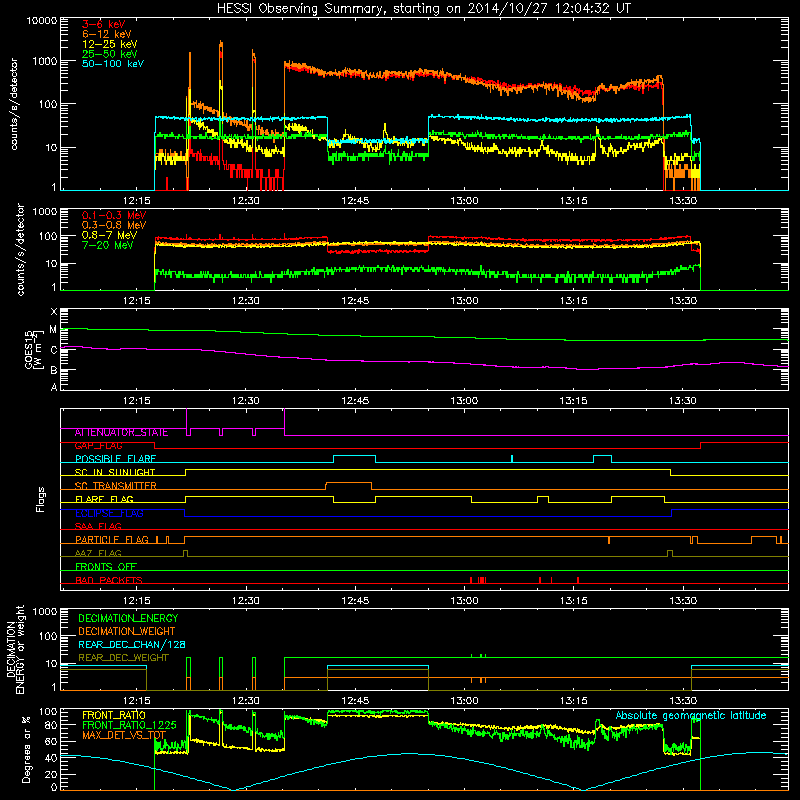Select the 12:30 tick below GOES plot
This screenshot has height=800, width=800.
pos(245,401)
